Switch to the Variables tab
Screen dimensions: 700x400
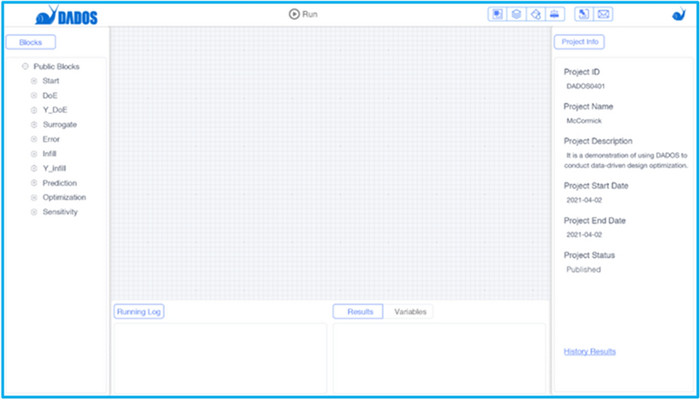410,312
